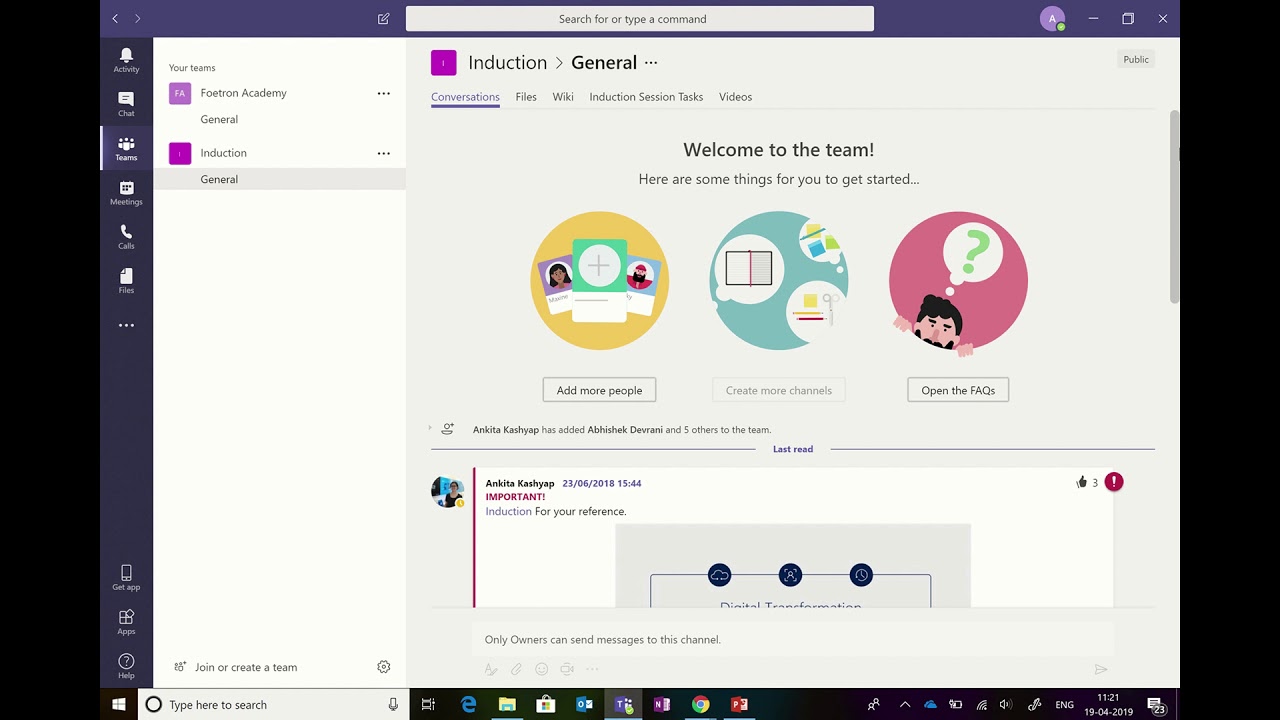
Task: Click the important exclamation icon on message
Action: [1114, 482]
